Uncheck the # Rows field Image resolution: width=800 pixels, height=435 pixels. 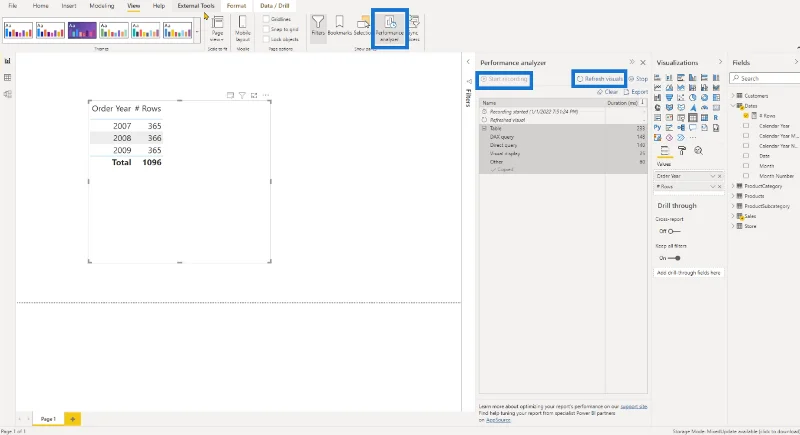(x=746, y=116)
